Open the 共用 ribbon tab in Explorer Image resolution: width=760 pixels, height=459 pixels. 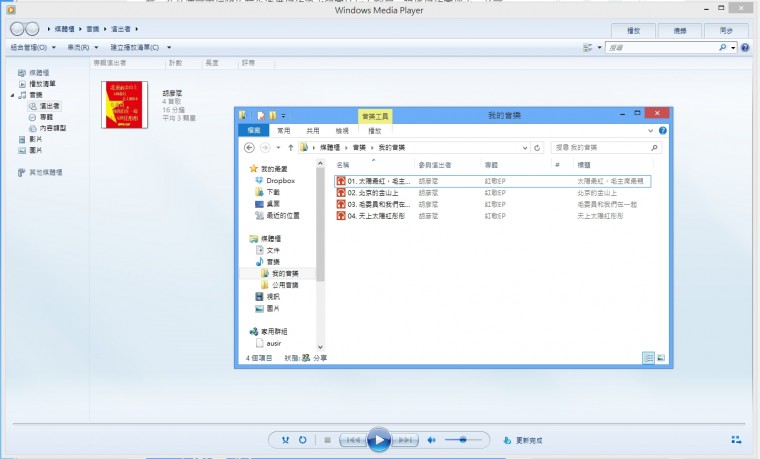[313, 131]
